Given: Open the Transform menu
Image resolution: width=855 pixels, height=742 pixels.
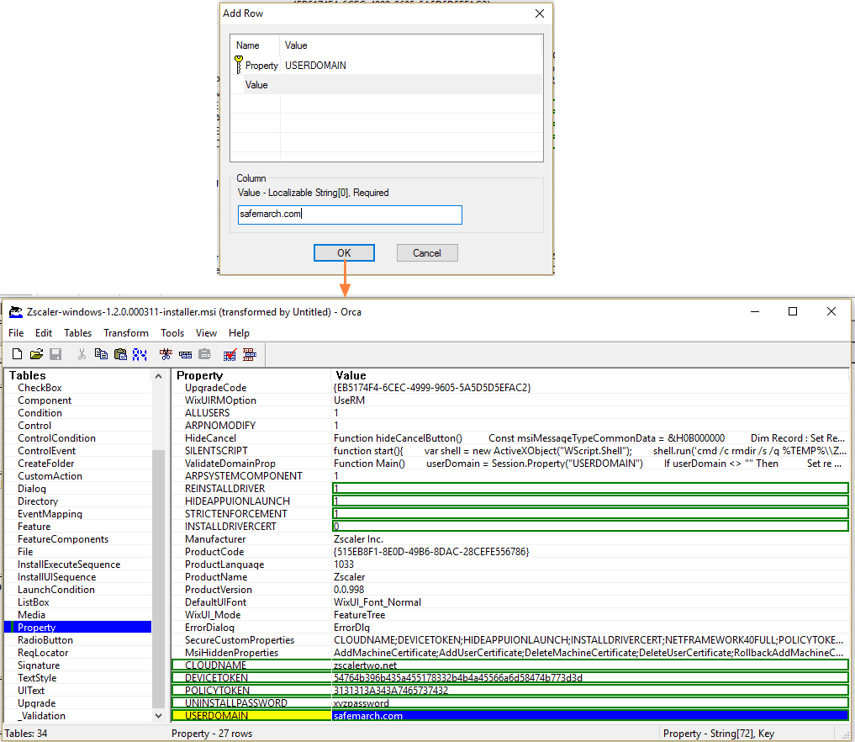Looking at the screenshot, I should pyautogui.click(x=125, y=333).
